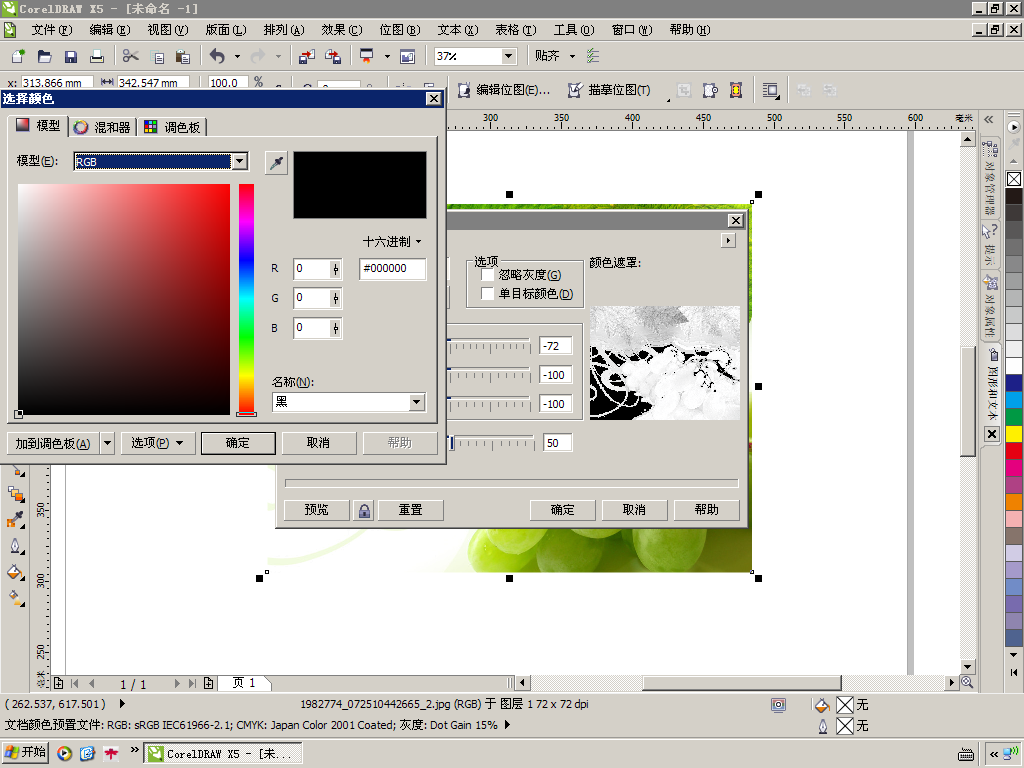This screenshot has width=1024, height=768.
Task: Click the 预览 preview button
Action: coord(316,510)
